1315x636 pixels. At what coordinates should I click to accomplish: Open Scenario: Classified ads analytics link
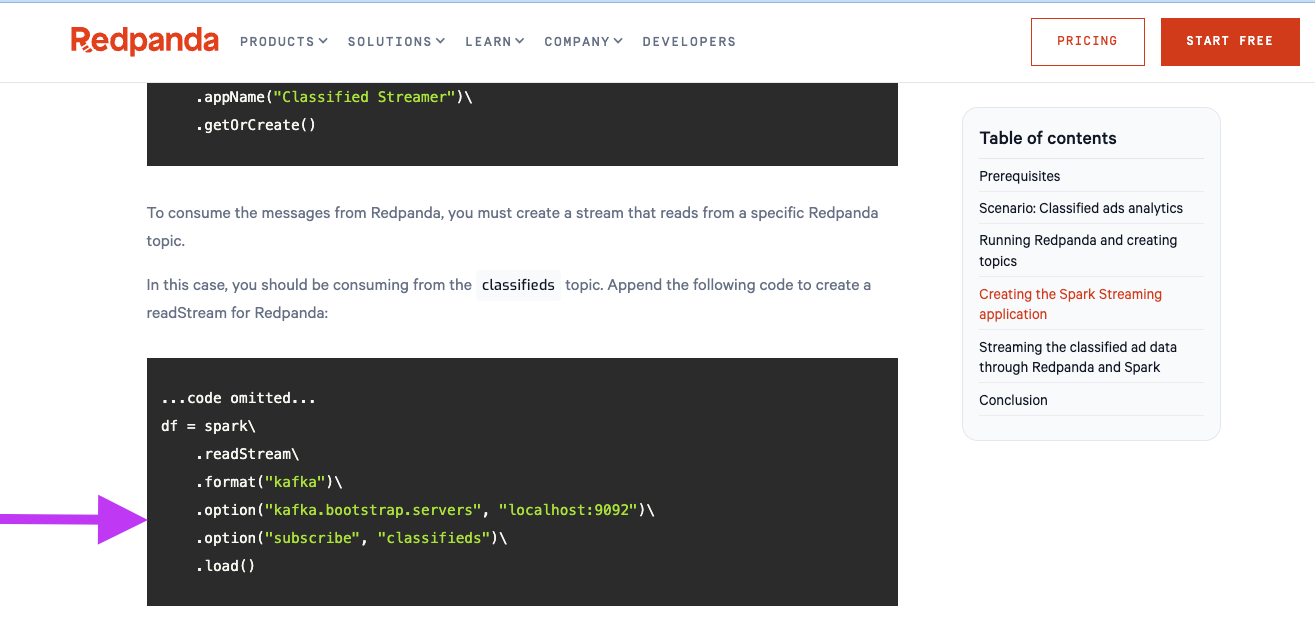coord(1080,208)
